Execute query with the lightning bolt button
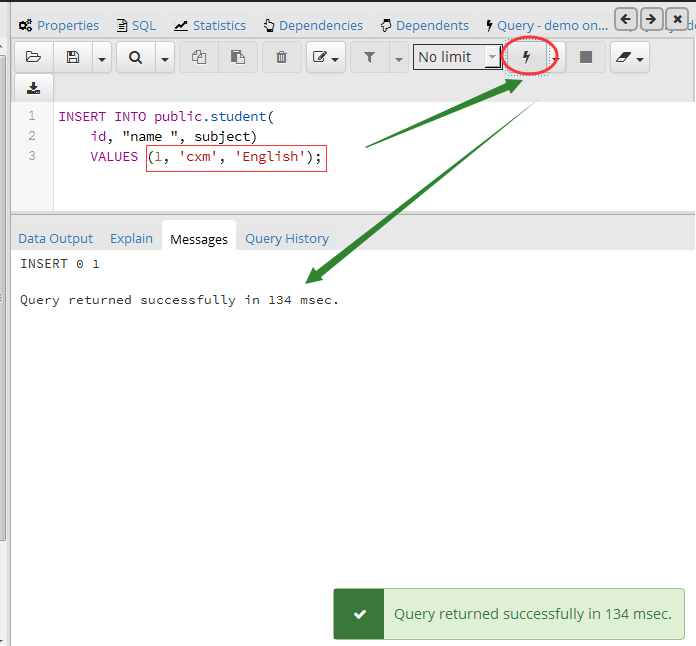Screen dimensions: 696x646 pos(527,57)
